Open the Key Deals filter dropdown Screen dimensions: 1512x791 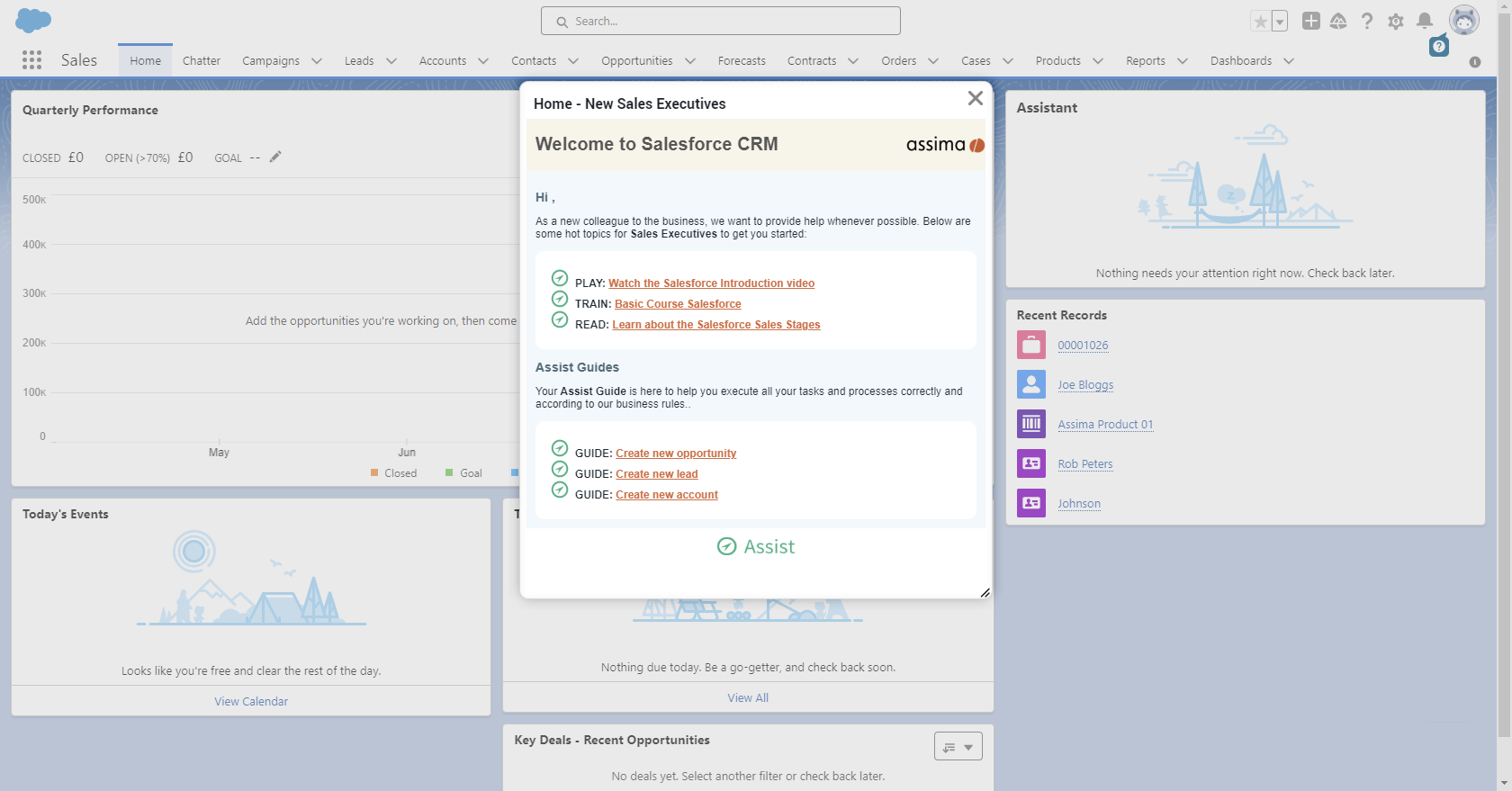point(958,747)
